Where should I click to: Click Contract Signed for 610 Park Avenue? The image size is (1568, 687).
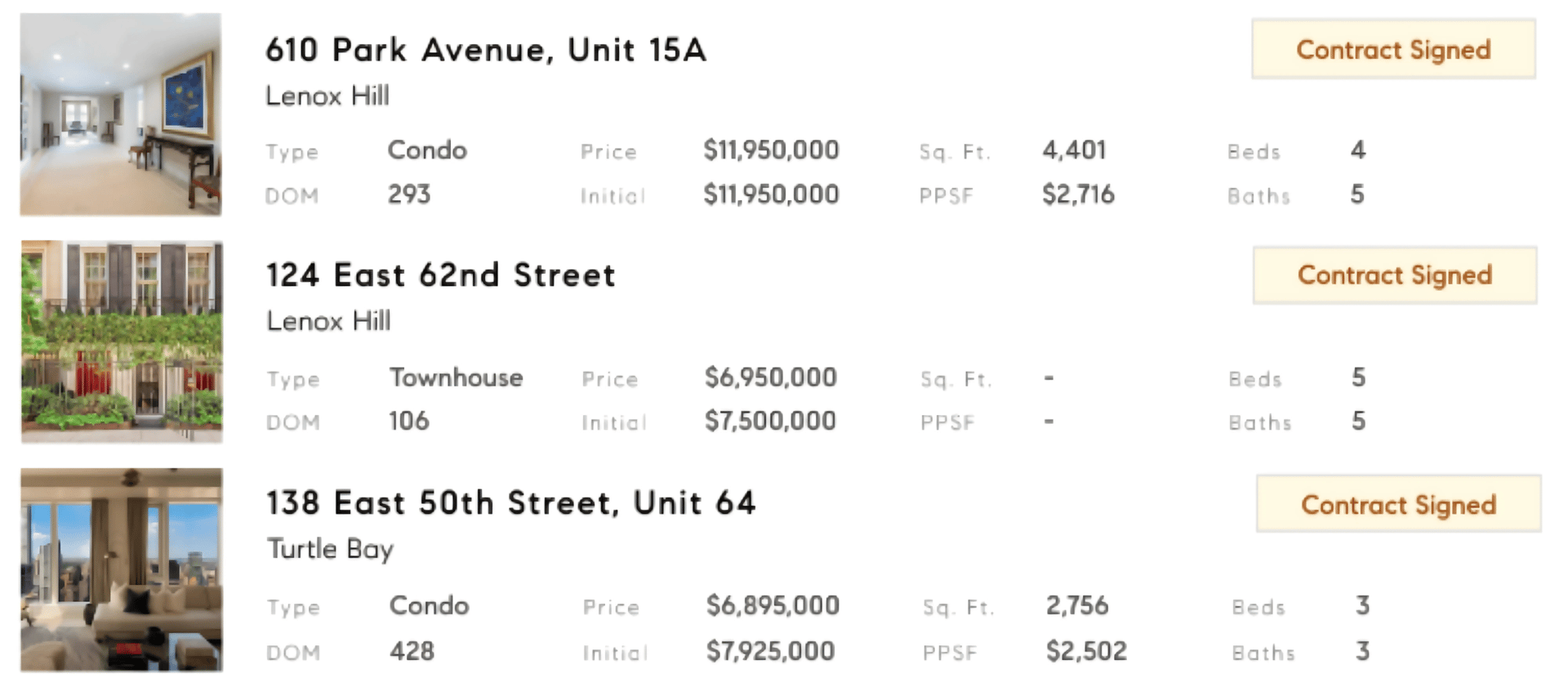coord(1393,50)
